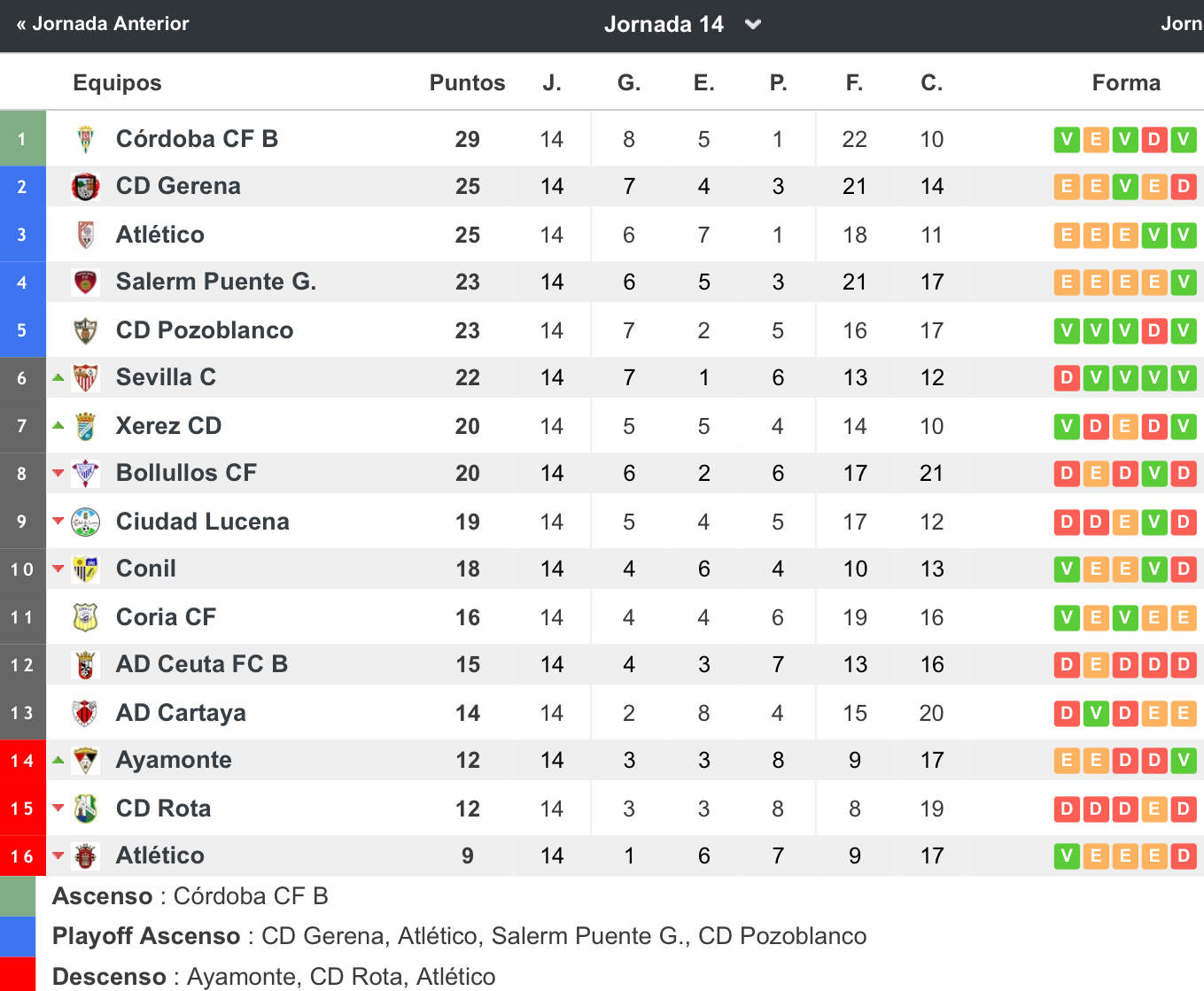Click the Forma column header

tap(1126, 82)
